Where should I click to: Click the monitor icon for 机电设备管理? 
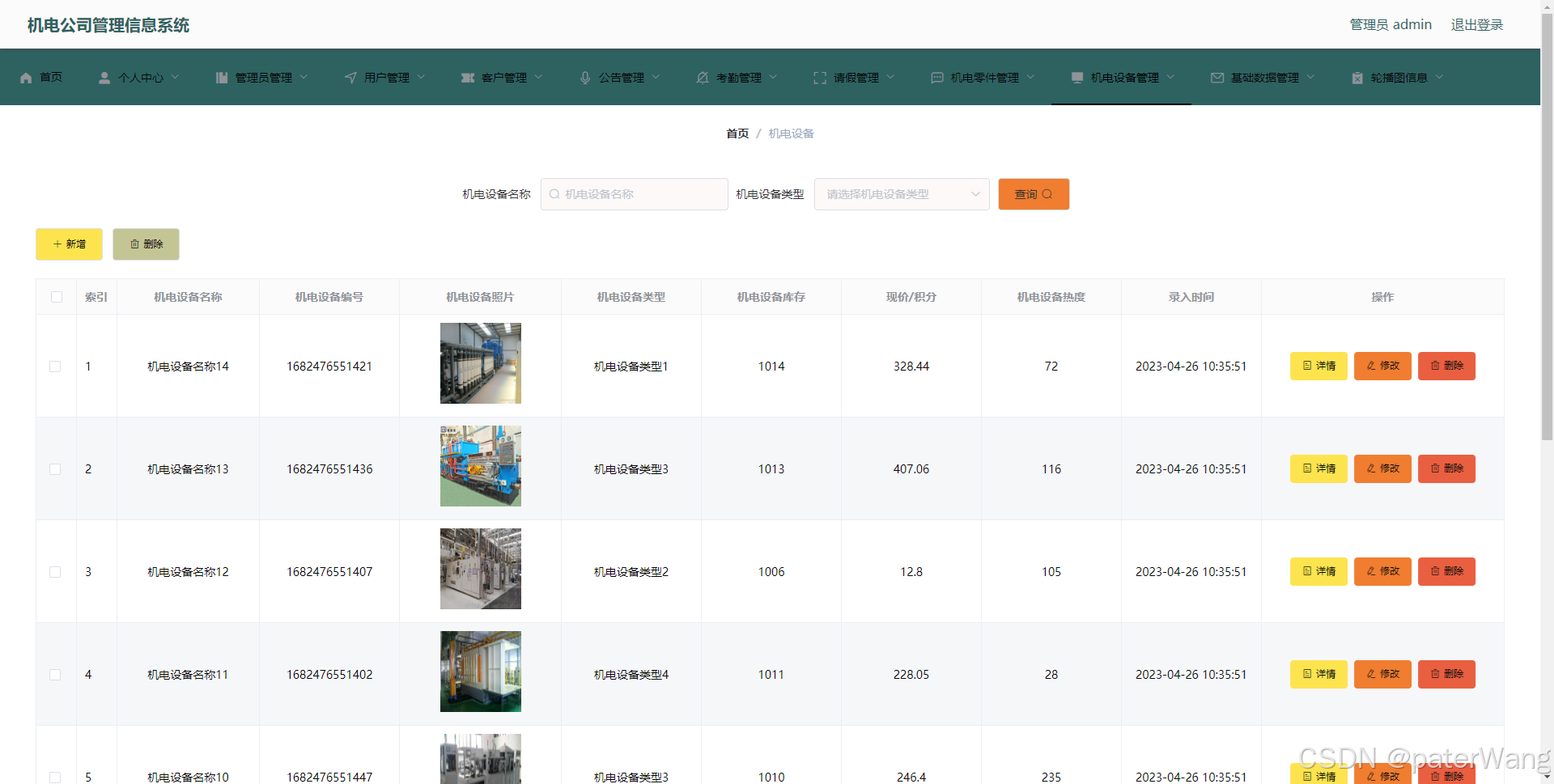pos(1077,78)
